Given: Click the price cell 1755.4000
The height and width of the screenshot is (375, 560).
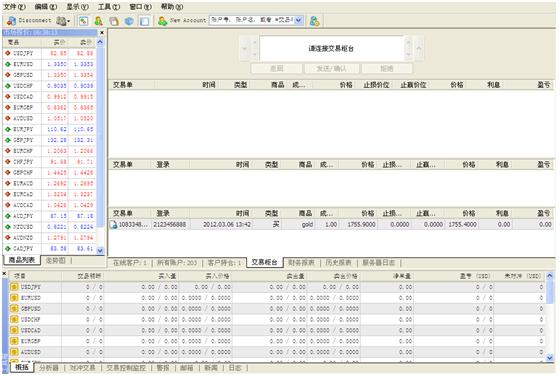Looking at the screenshot, I should [462, 225].
